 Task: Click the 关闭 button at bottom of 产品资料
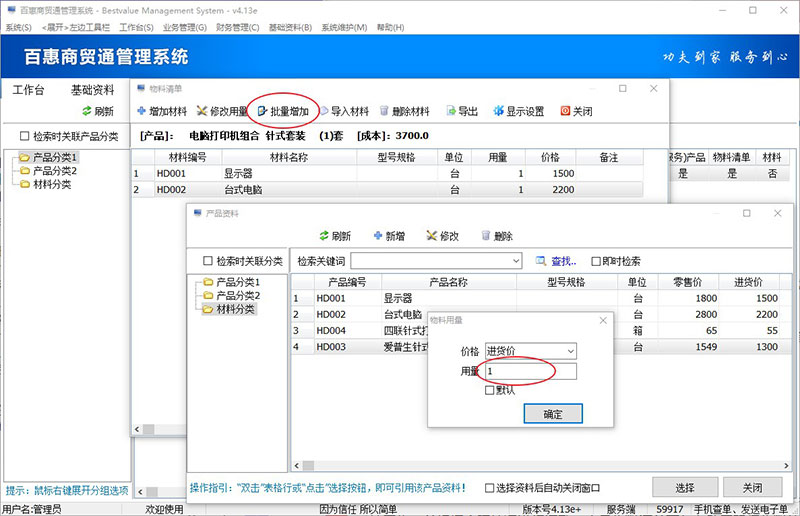pos(753,487)
